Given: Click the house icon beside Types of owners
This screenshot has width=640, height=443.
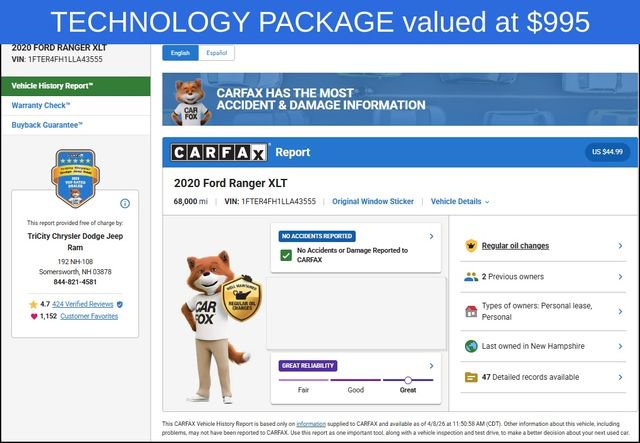Looking at the screenshot, I should pos(471,312).
